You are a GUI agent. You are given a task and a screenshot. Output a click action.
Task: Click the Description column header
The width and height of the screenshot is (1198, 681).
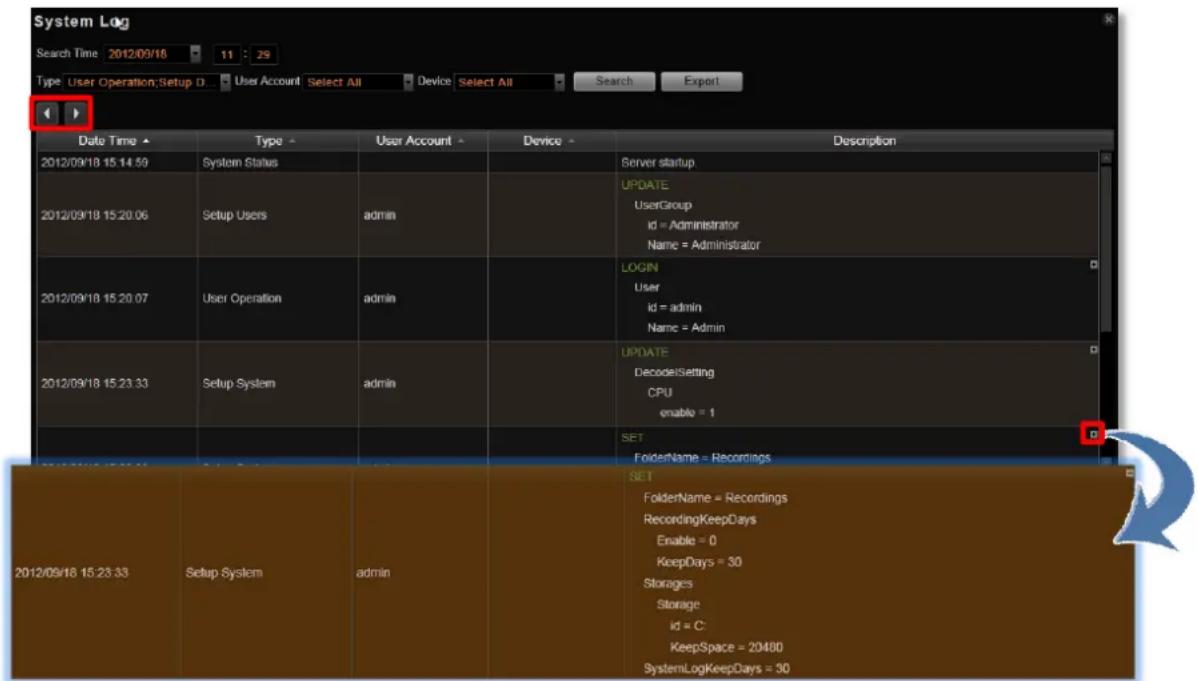click(x=864, y=141)
